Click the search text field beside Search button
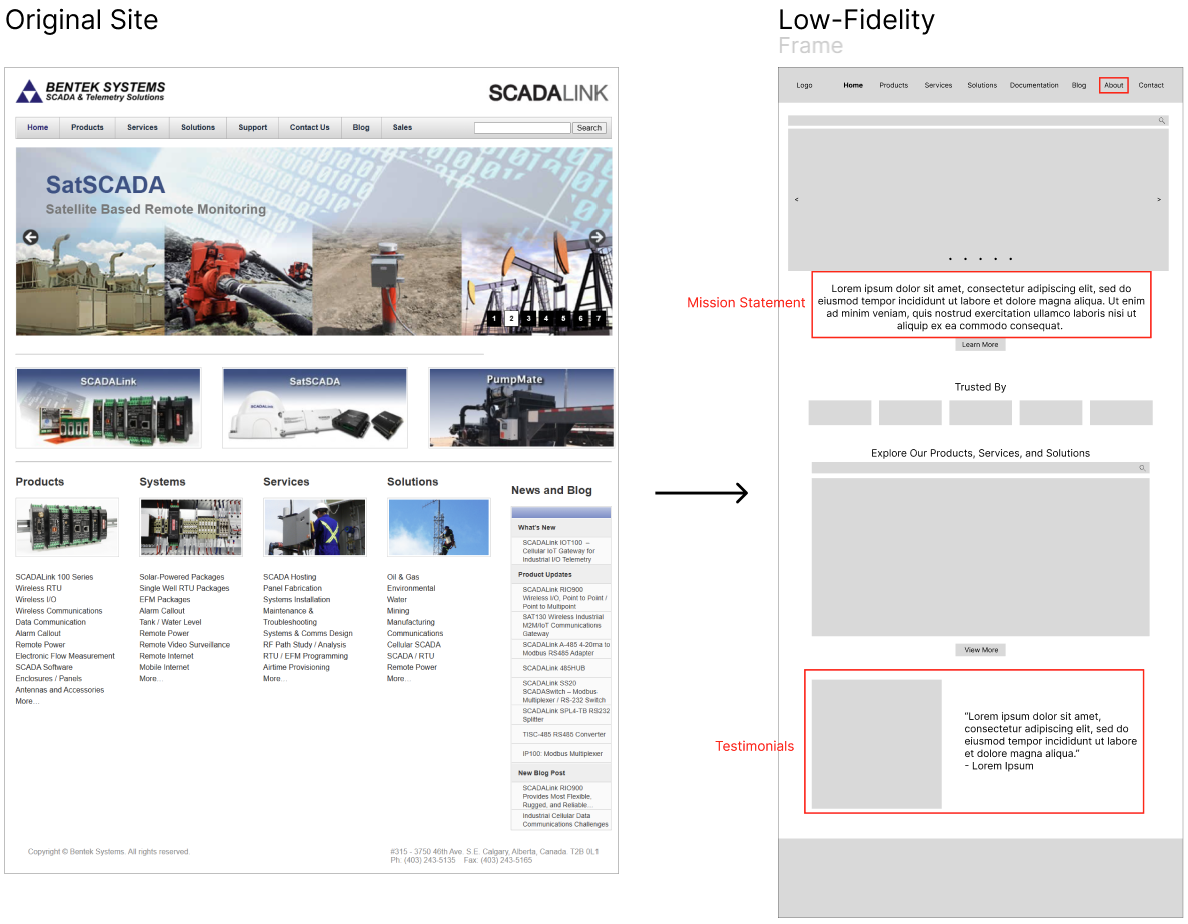This screenshot has width=1188, height=924. 522,128
